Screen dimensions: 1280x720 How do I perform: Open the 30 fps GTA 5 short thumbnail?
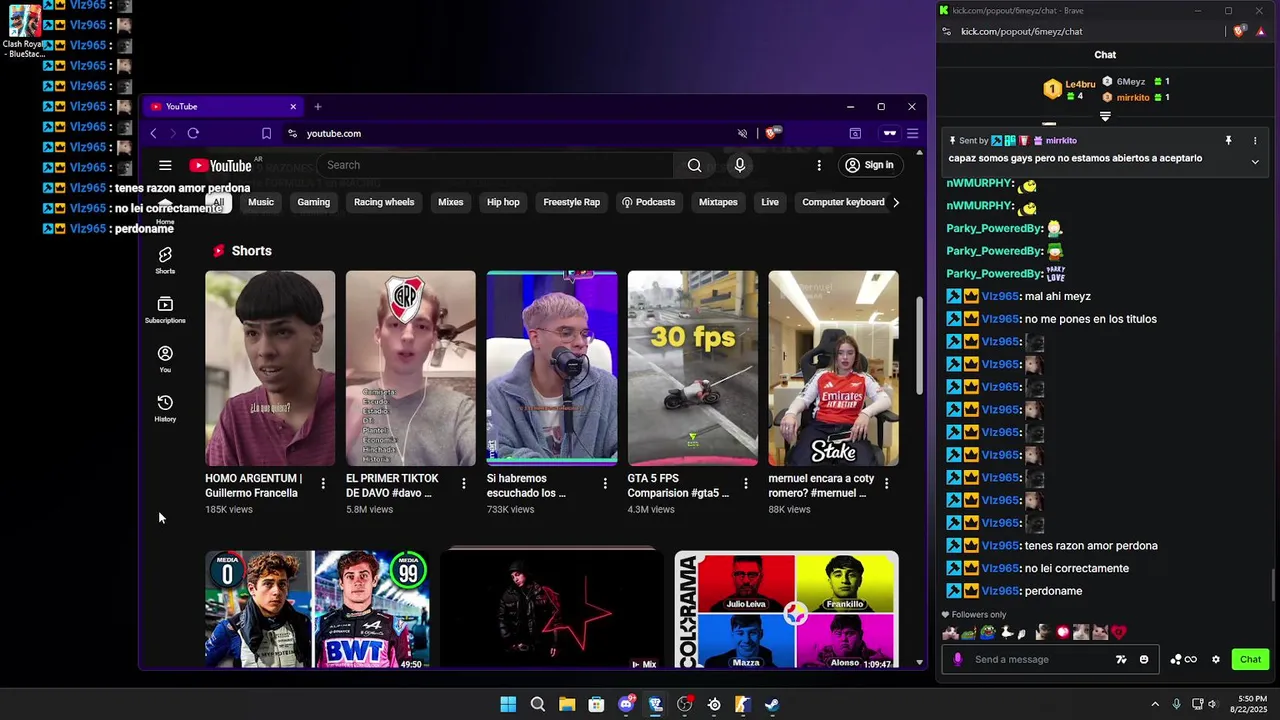coord(692,368)
